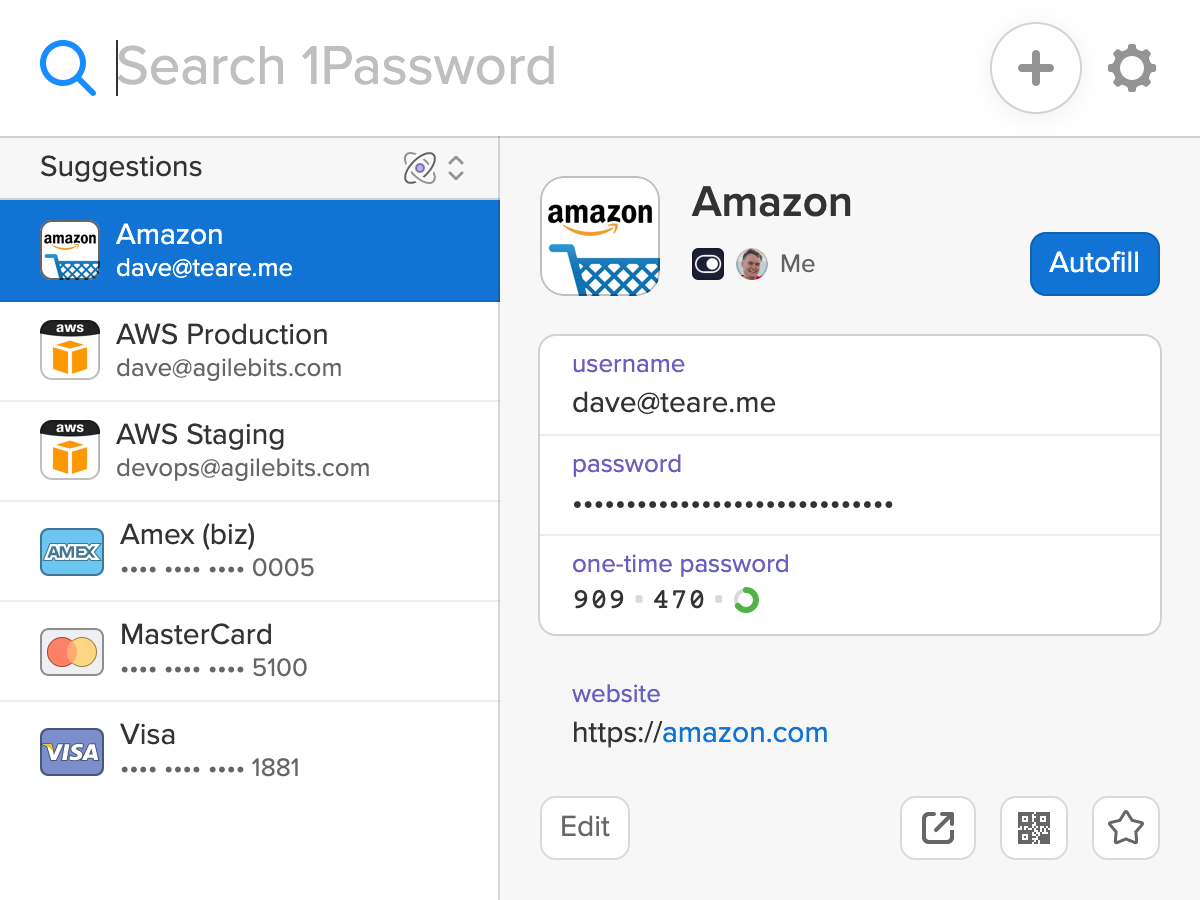
Task: Mark Amazon as a favorite with the star
Action: 1125,828
